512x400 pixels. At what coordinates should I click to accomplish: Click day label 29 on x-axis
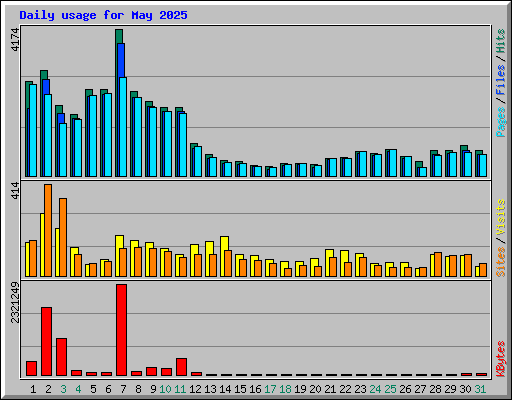click(x=450, y=389)
